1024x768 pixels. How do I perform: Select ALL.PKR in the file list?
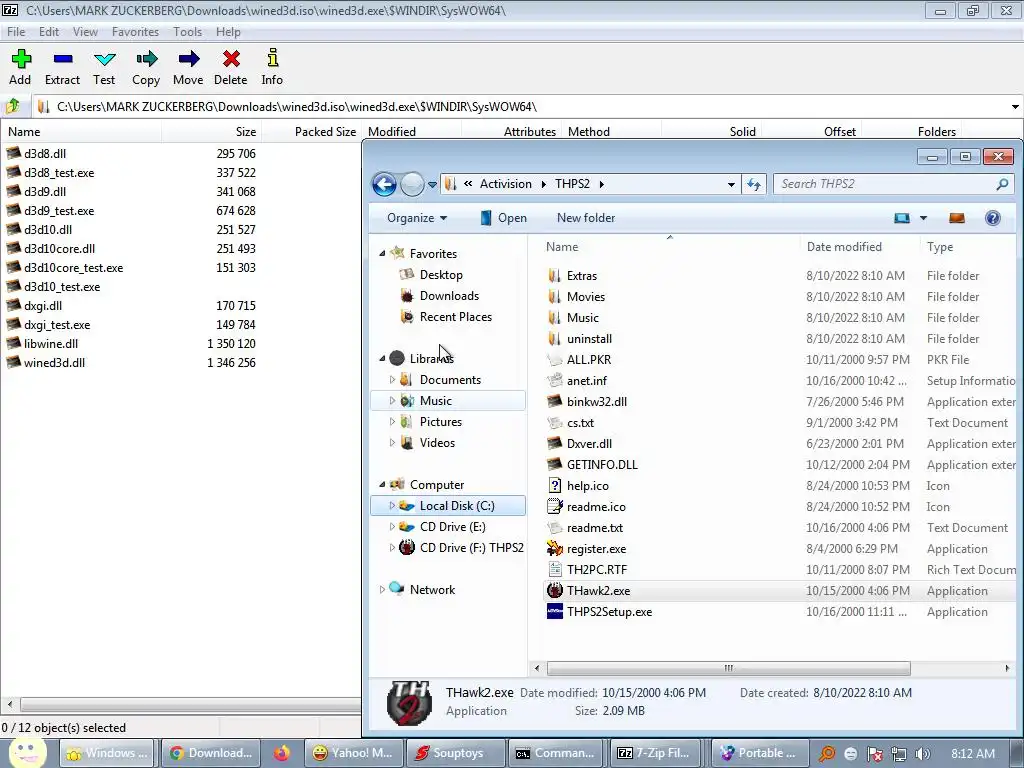click(588, 359)
